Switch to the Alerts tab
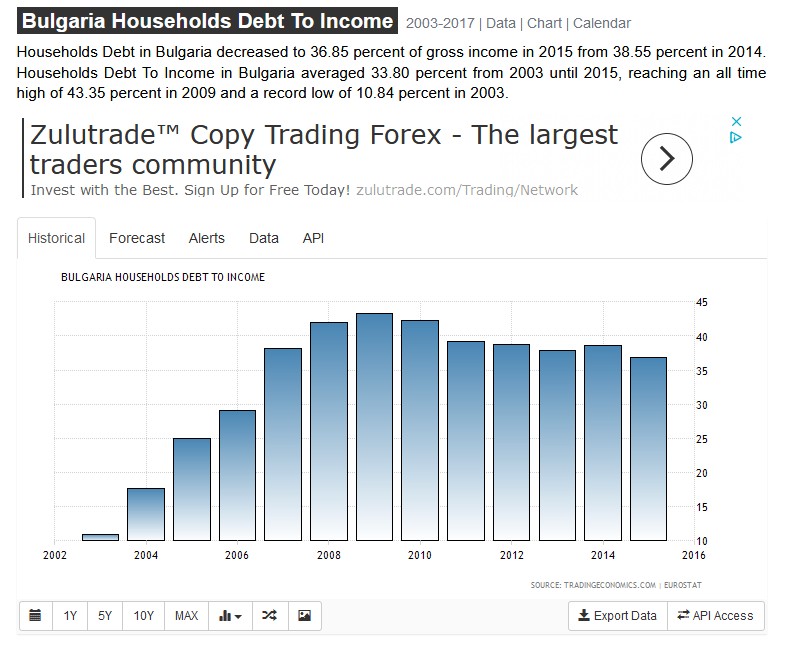786x652 pixels. click(x=206, y=238)
